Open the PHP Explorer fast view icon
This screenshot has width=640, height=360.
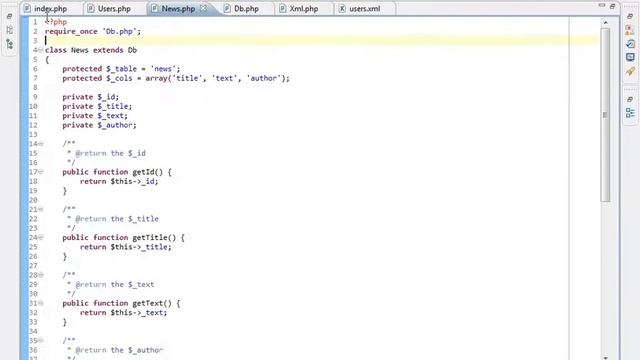(9, 30)
